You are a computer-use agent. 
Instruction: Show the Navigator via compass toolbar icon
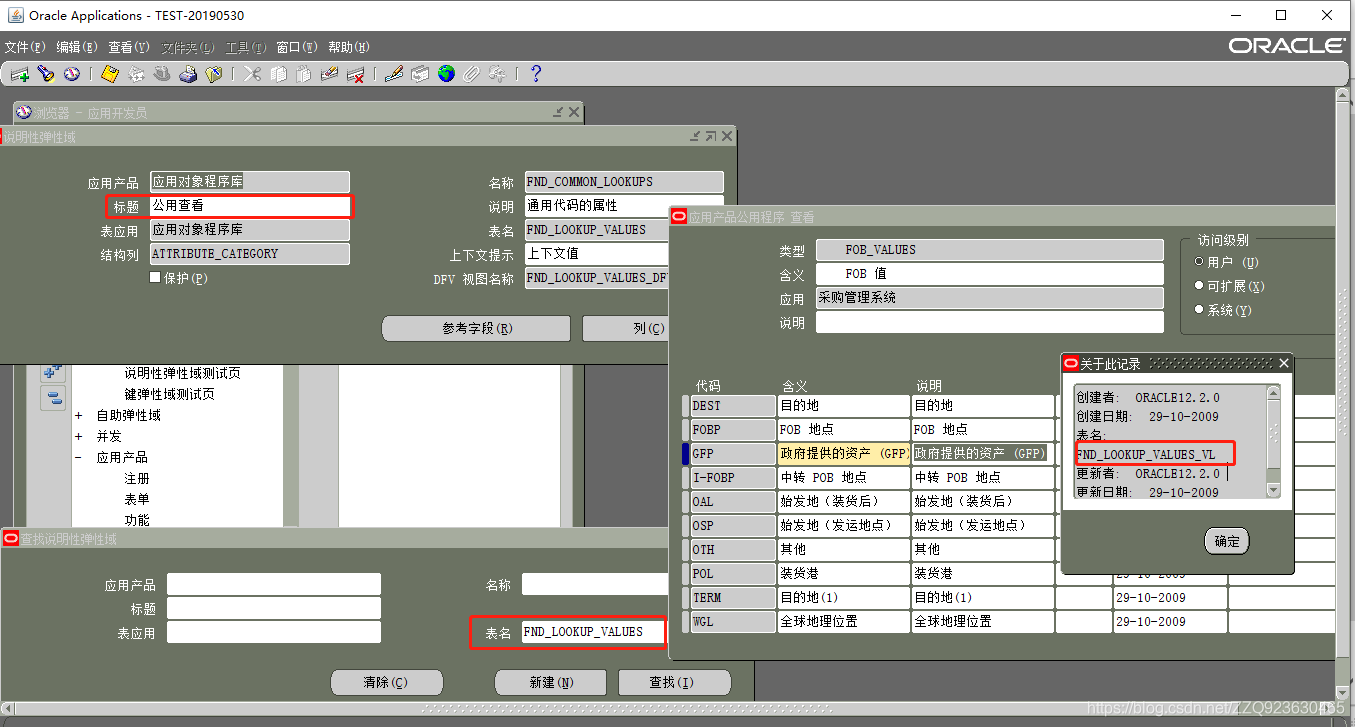pyautogui.click(x=71, y=74)
